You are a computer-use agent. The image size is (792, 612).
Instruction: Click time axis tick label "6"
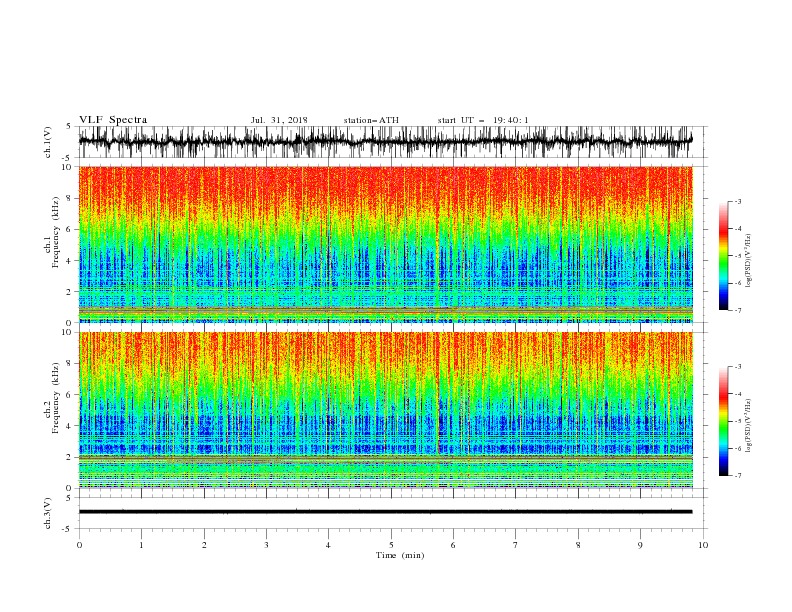pyautogui.click(x=453, y=545)
